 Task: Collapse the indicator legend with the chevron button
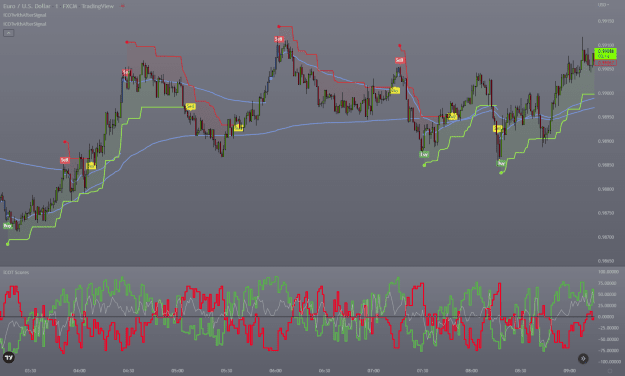(8, 33)
